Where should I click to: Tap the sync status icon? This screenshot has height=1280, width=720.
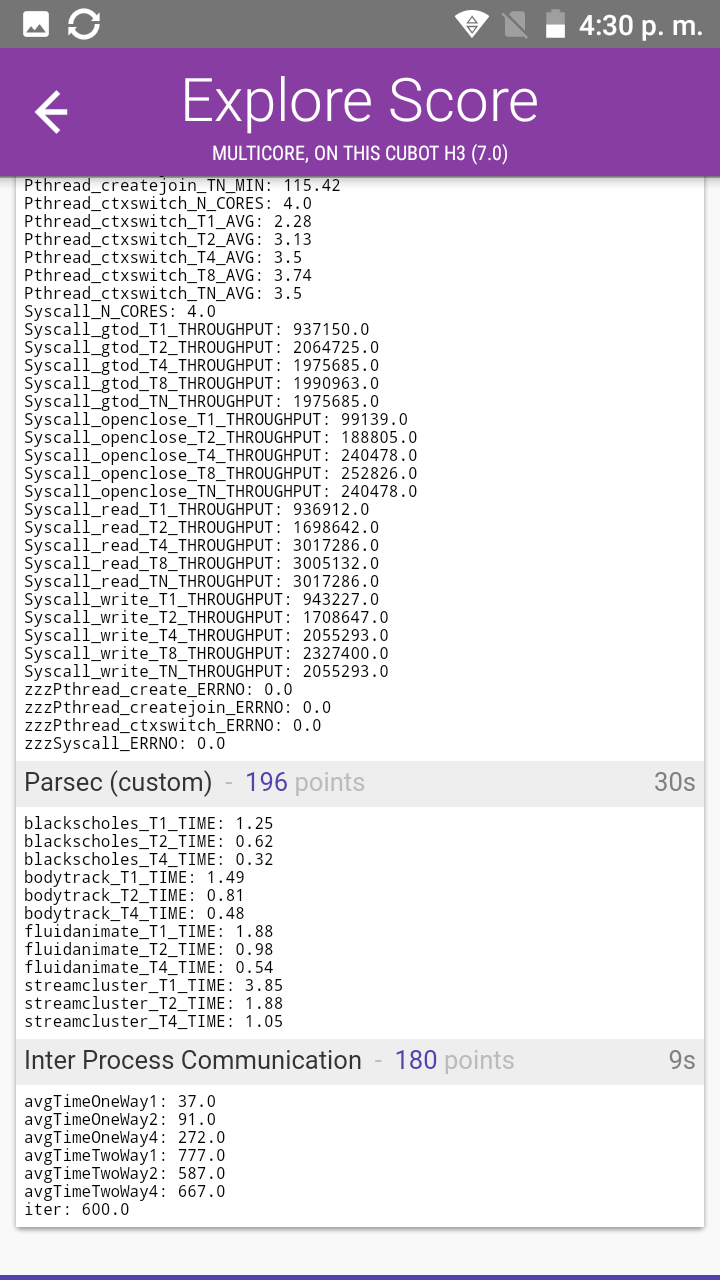(x=84, y=25)
